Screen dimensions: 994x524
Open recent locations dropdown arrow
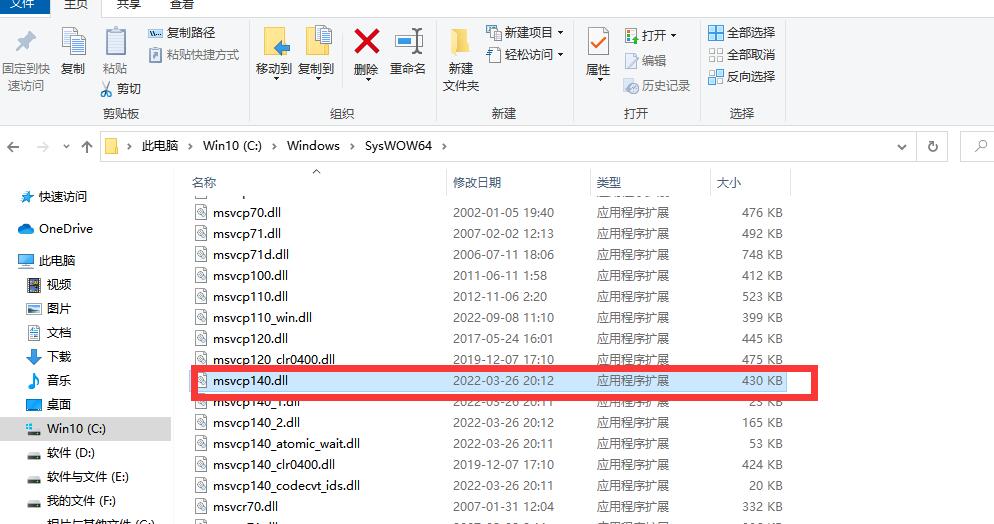coord(67,147)
